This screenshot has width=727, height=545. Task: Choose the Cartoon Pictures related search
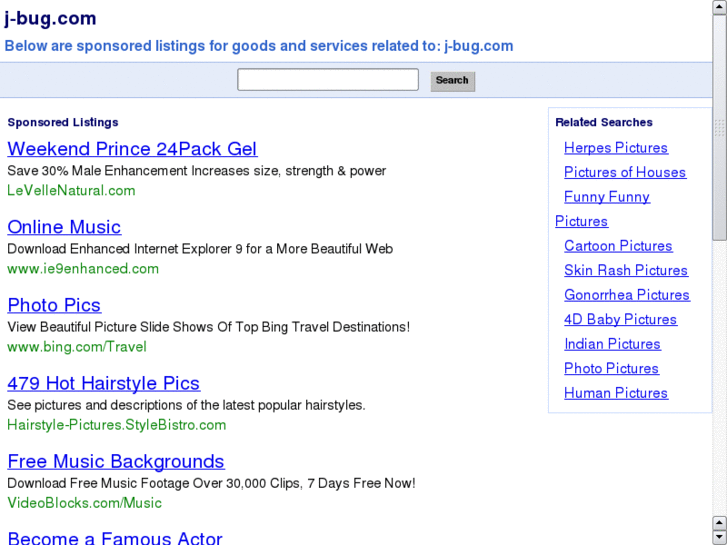pyautogui.click(x=618, y=246)
